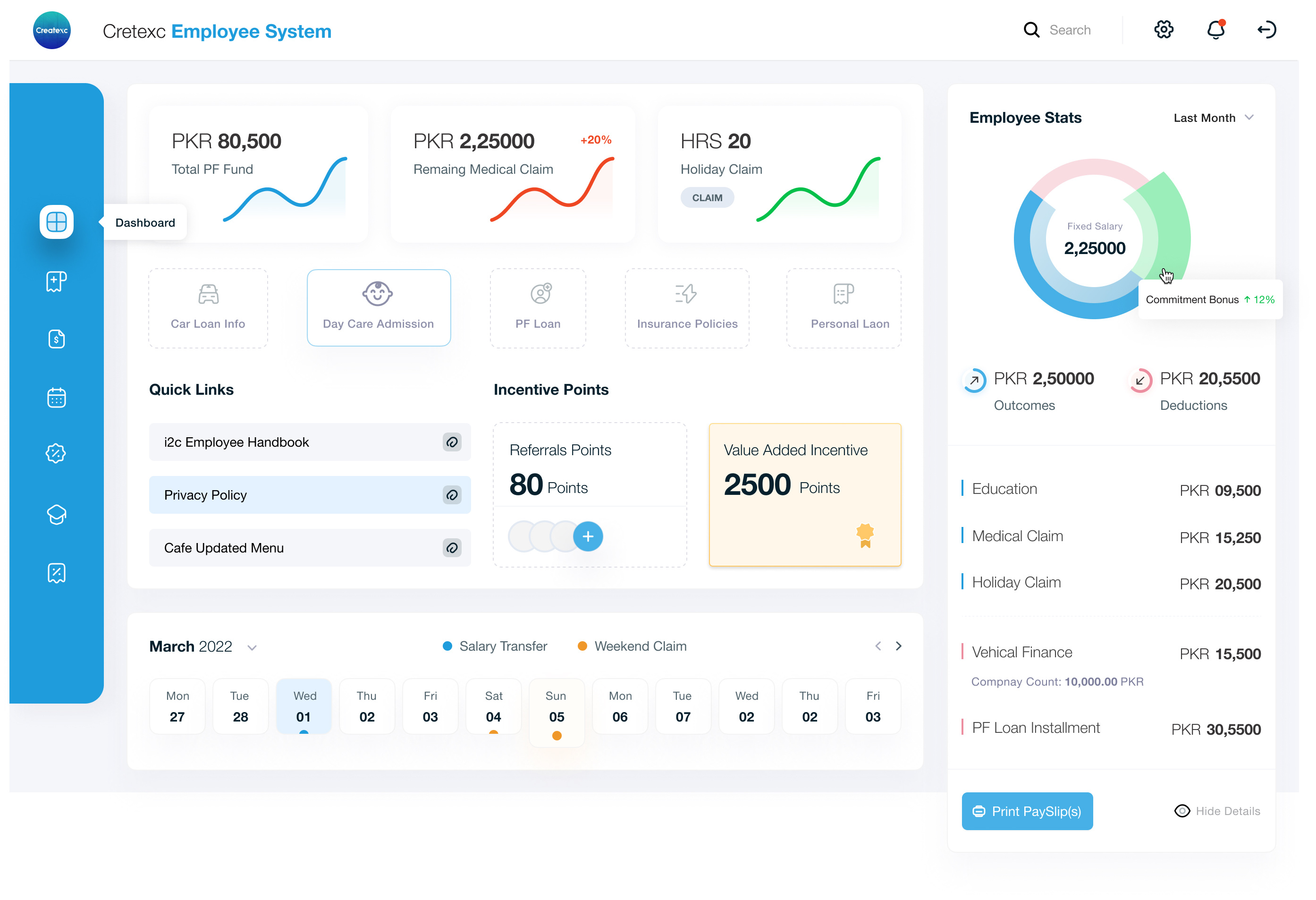The image size is (1316, 900).
Task: Click the Print PaySlip(s) button
Action: coord(1027,810)
